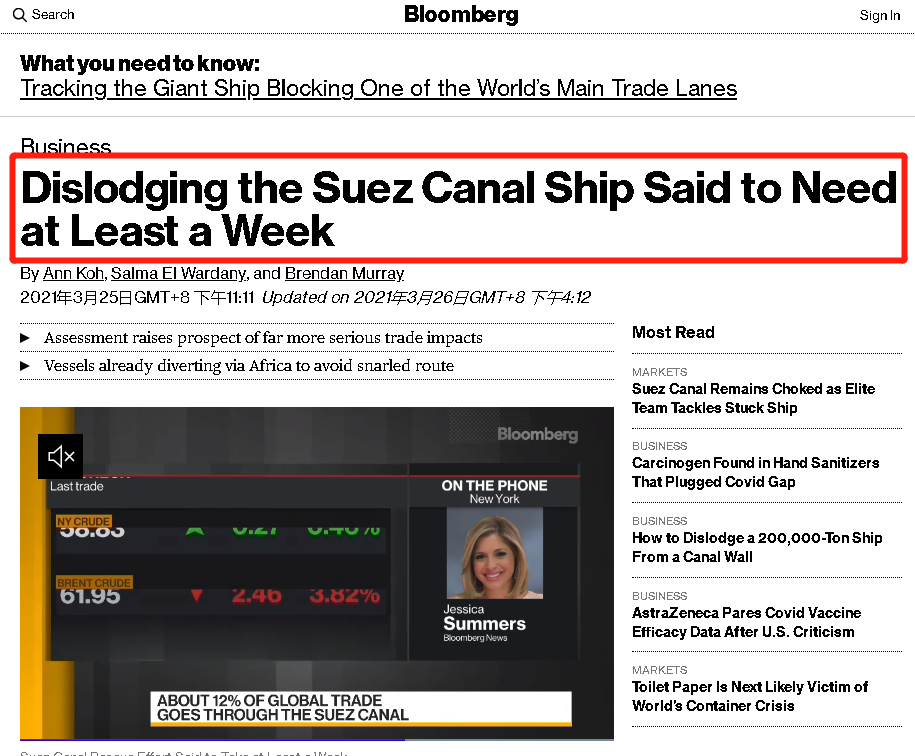Image resolution: width=915 pixels, height=756 pixels.
Task: Open the Tracking the Giant Ship link
Action: tap(378, 88)
